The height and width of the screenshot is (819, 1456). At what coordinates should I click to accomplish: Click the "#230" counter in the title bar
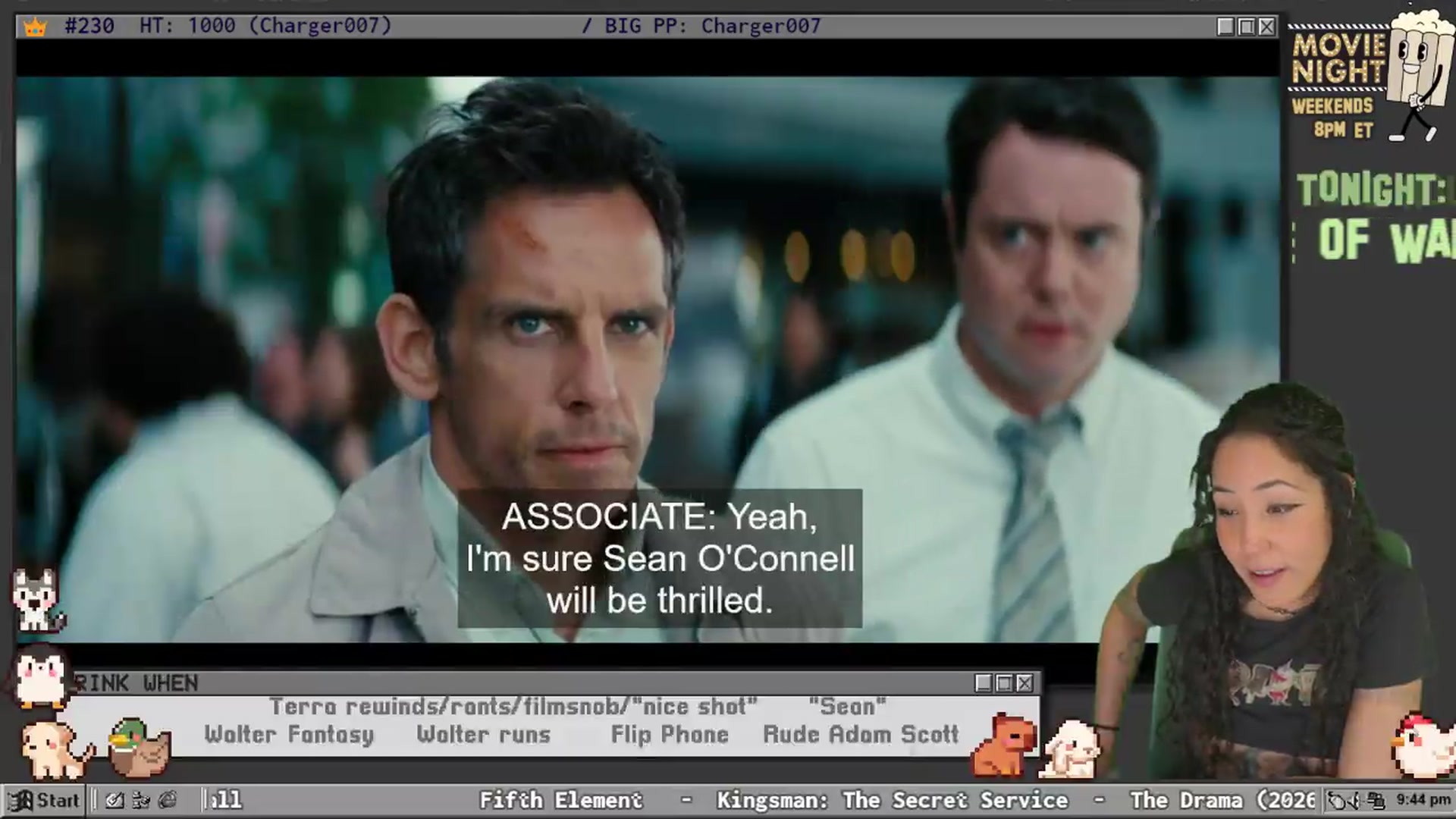[89, 26]
